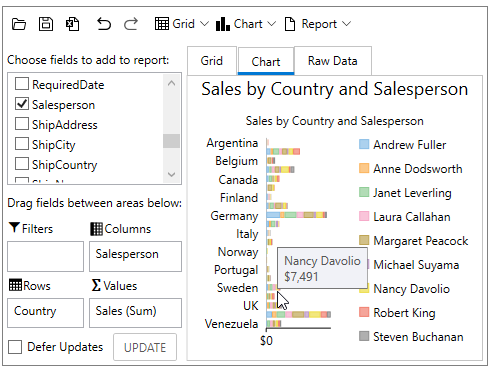Check the ShipCity field checkbox
This screenshot has width=492, height=370.
[22, 144]
